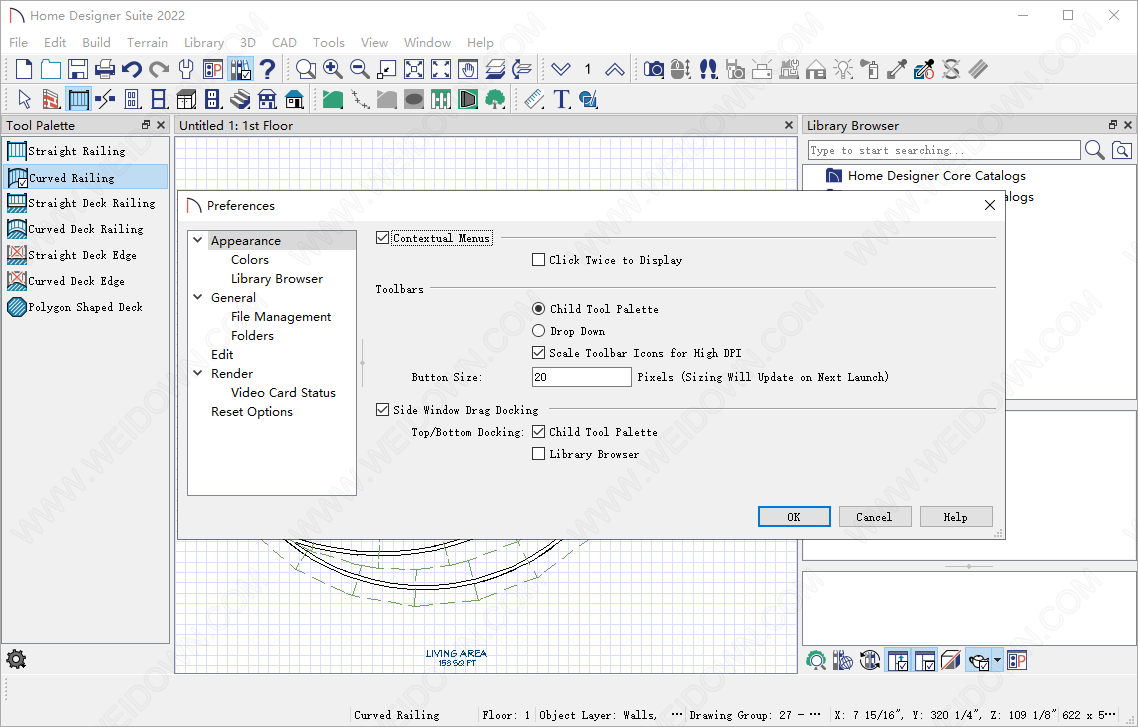Collapse the General tree node
The image size is (1138, 727).
click(197, 297)
